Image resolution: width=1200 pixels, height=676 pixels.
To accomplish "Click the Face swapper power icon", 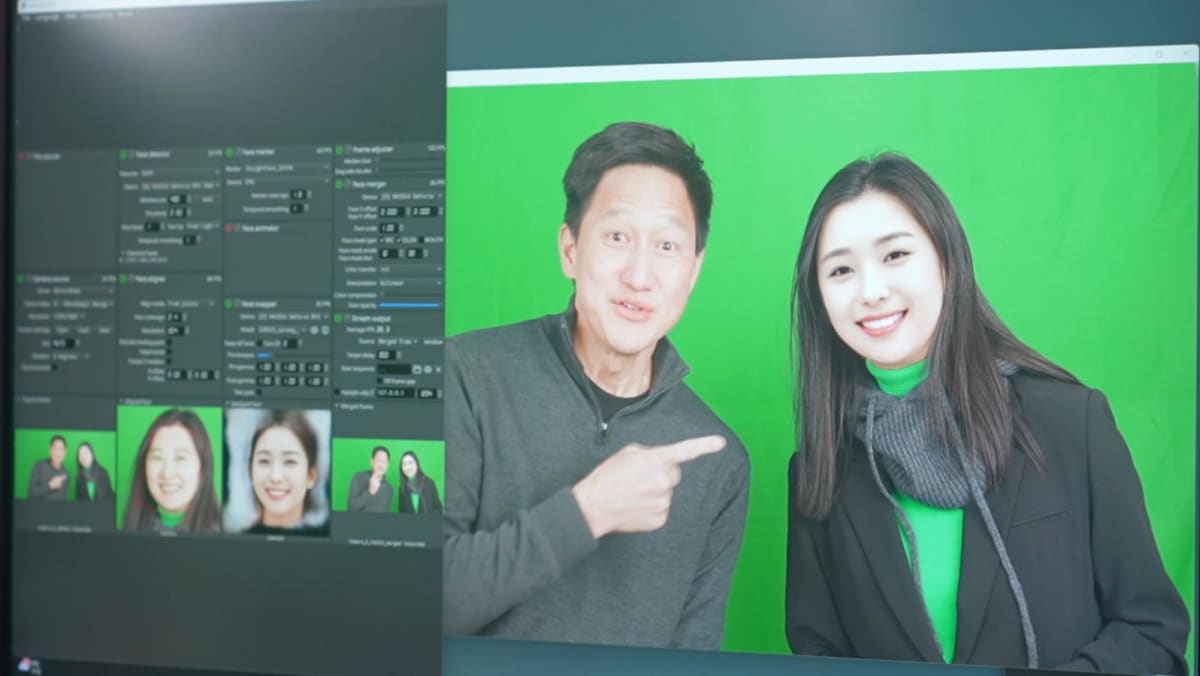I will click(230, 303).
